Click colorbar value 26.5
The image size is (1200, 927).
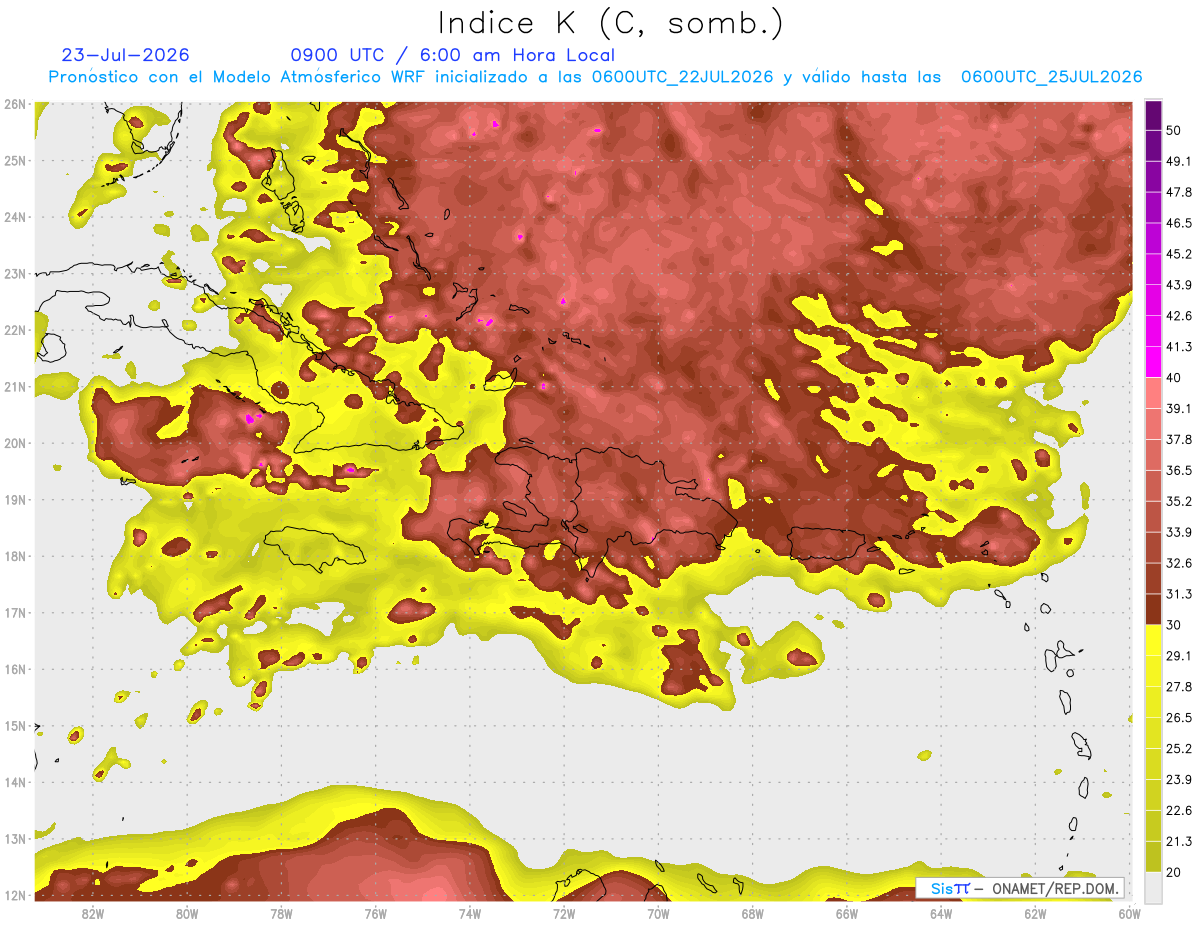1179,718
